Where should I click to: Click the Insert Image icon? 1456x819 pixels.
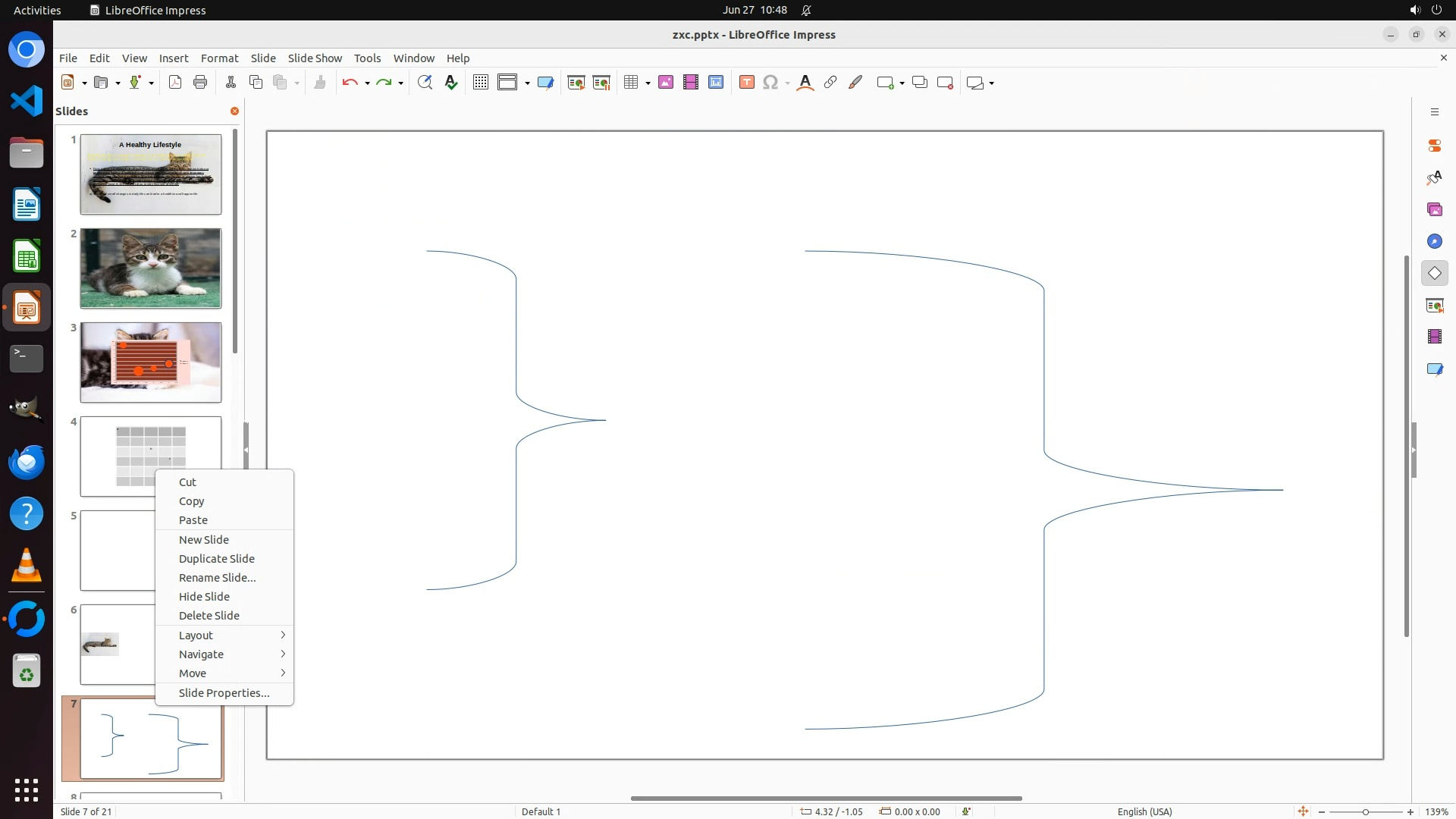(x=666, y=83)
